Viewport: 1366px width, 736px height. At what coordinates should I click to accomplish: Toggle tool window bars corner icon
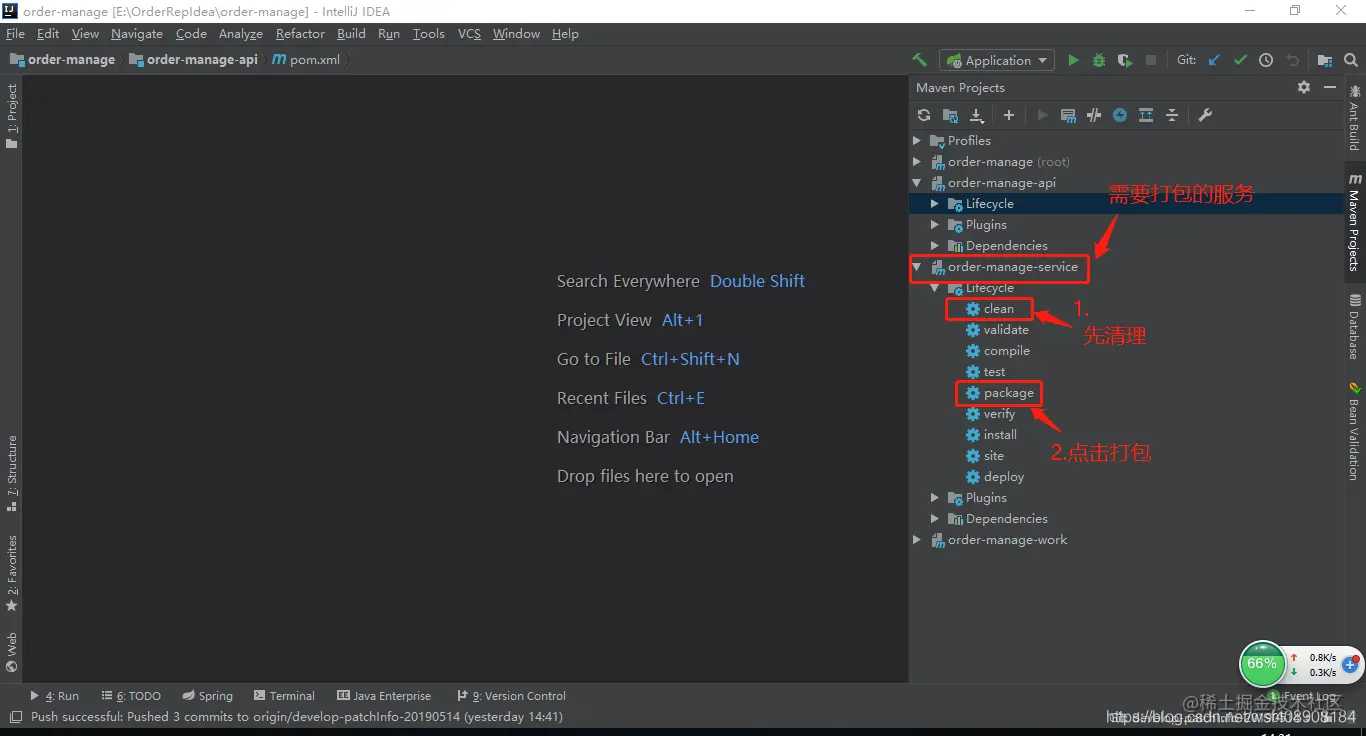coord(14,717)
